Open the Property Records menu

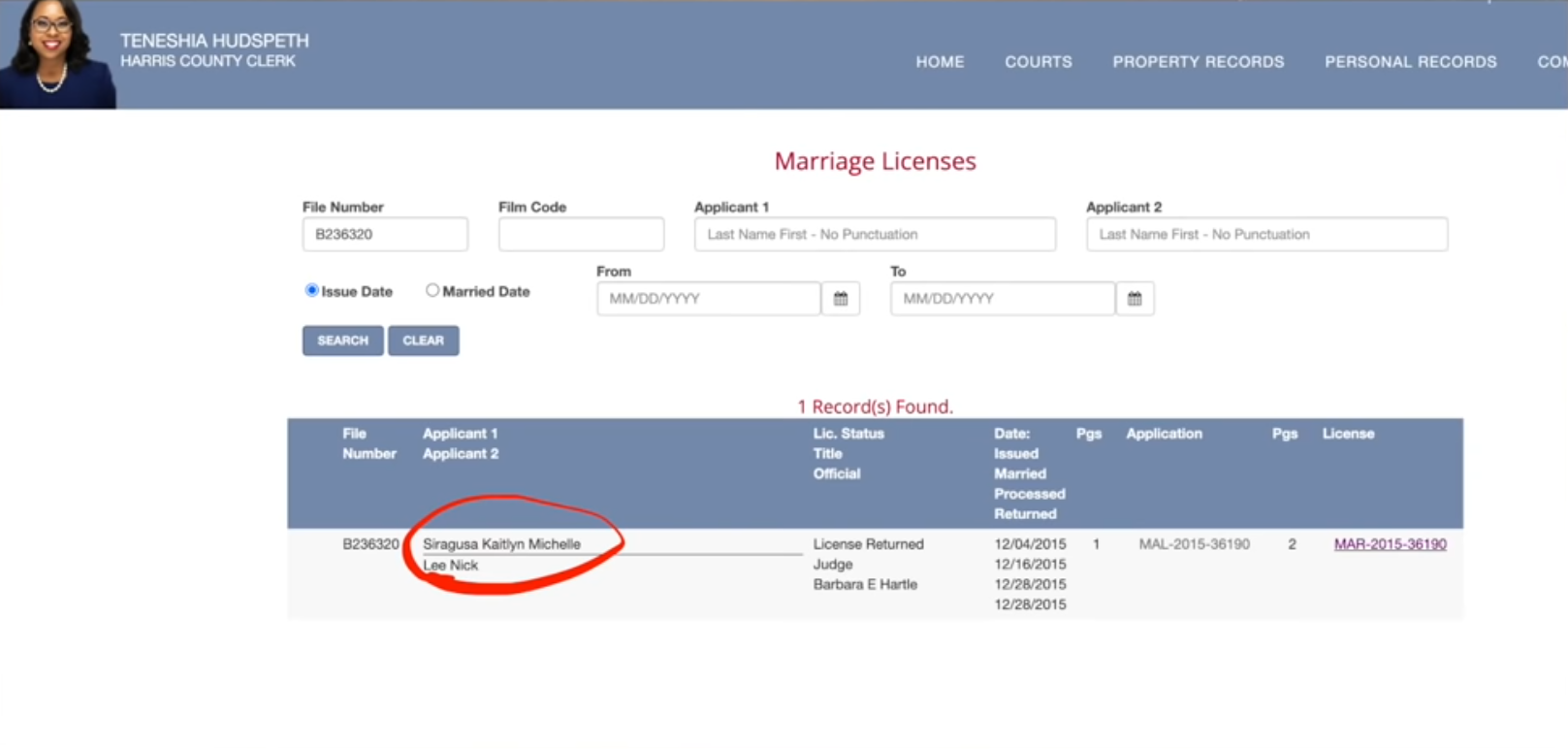pos(1199,62)
